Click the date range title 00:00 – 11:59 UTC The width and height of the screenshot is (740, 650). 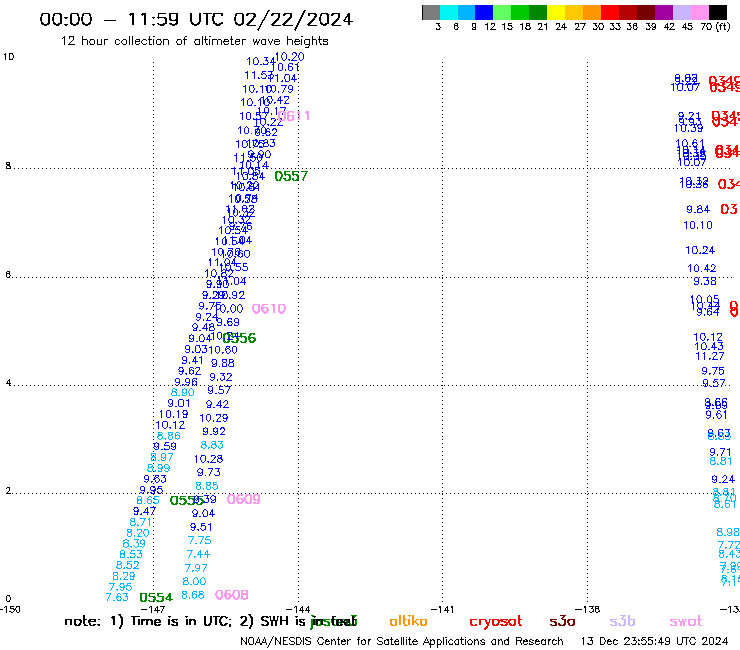(x=196, y=19)
